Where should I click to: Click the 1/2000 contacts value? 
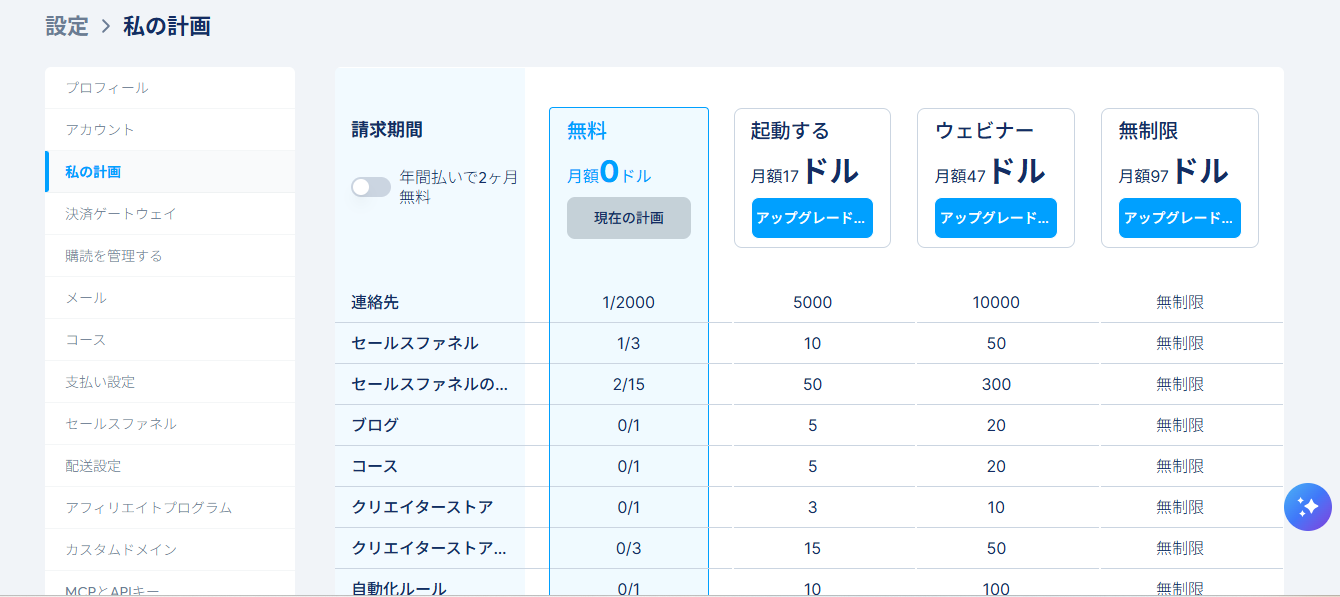click(629, 302)
